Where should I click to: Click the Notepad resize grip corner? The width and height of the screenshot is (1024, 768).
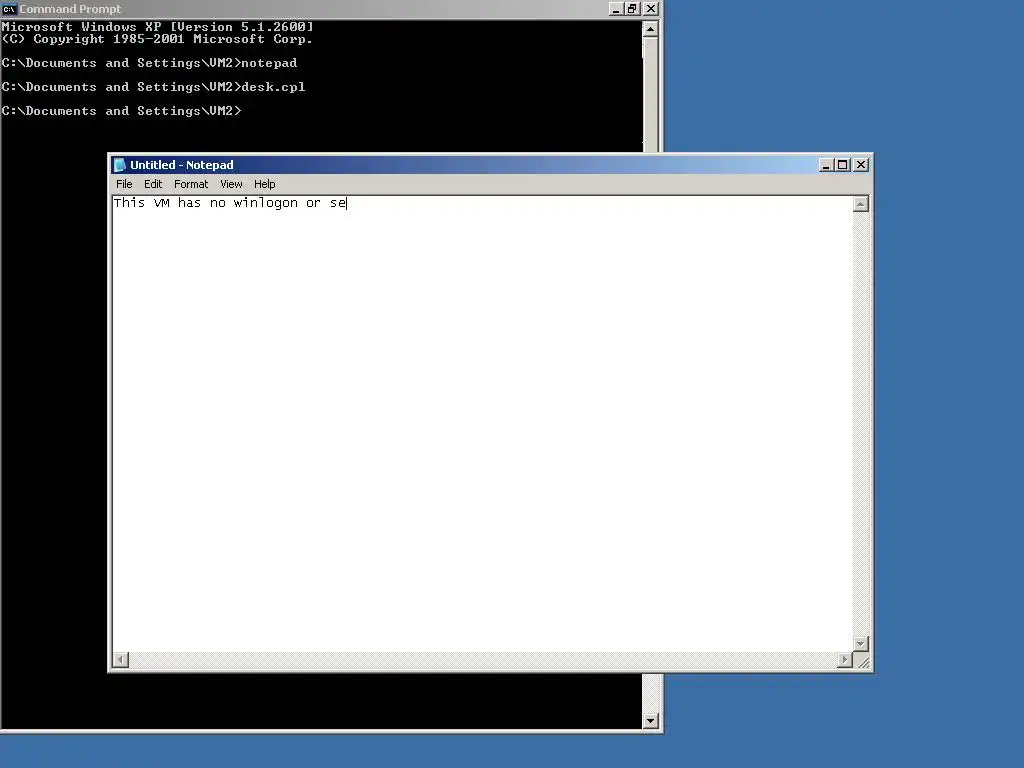tap(862, 660)
